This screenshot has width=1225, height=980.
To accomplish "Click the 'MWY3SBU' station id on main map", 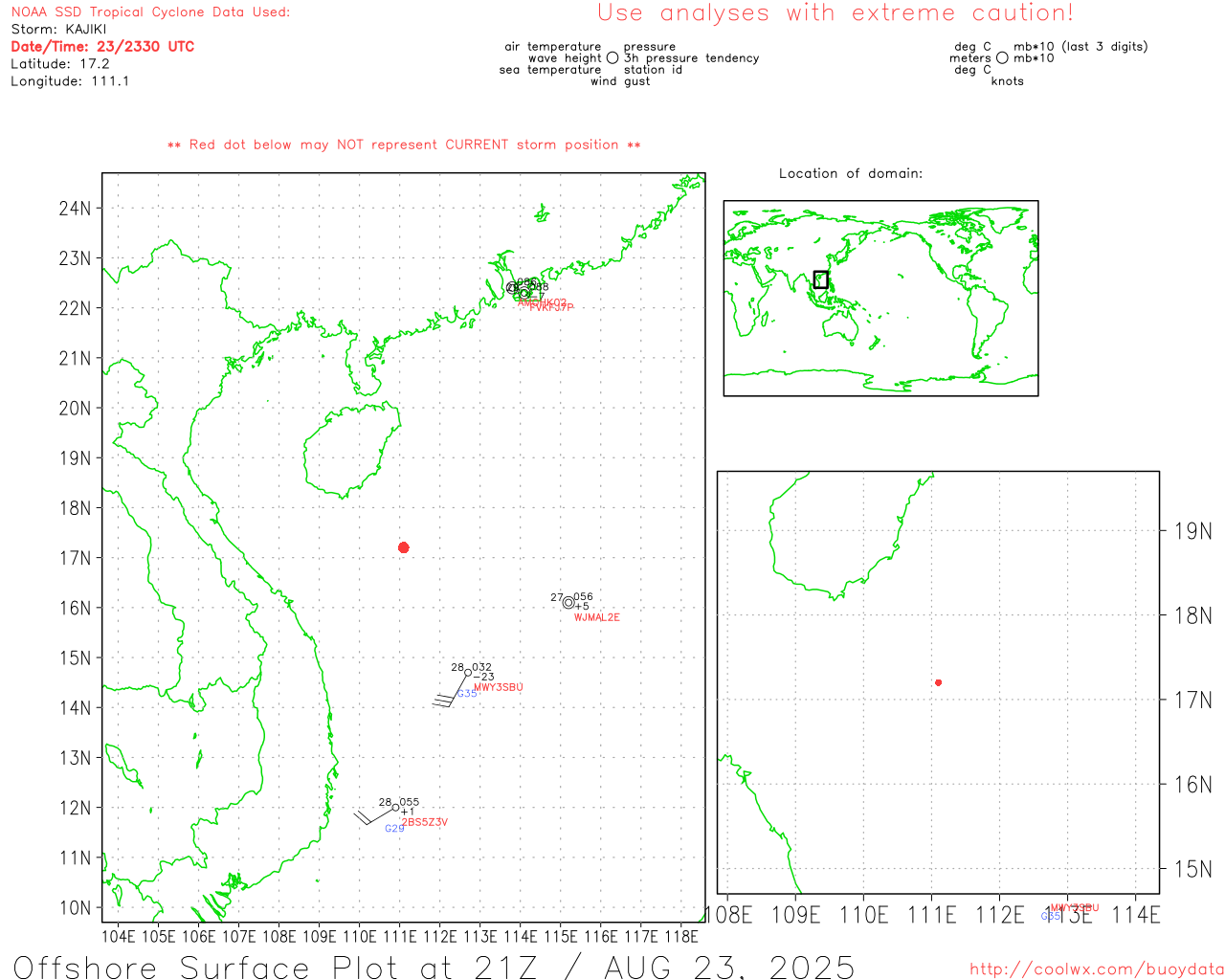I will 499,687.
